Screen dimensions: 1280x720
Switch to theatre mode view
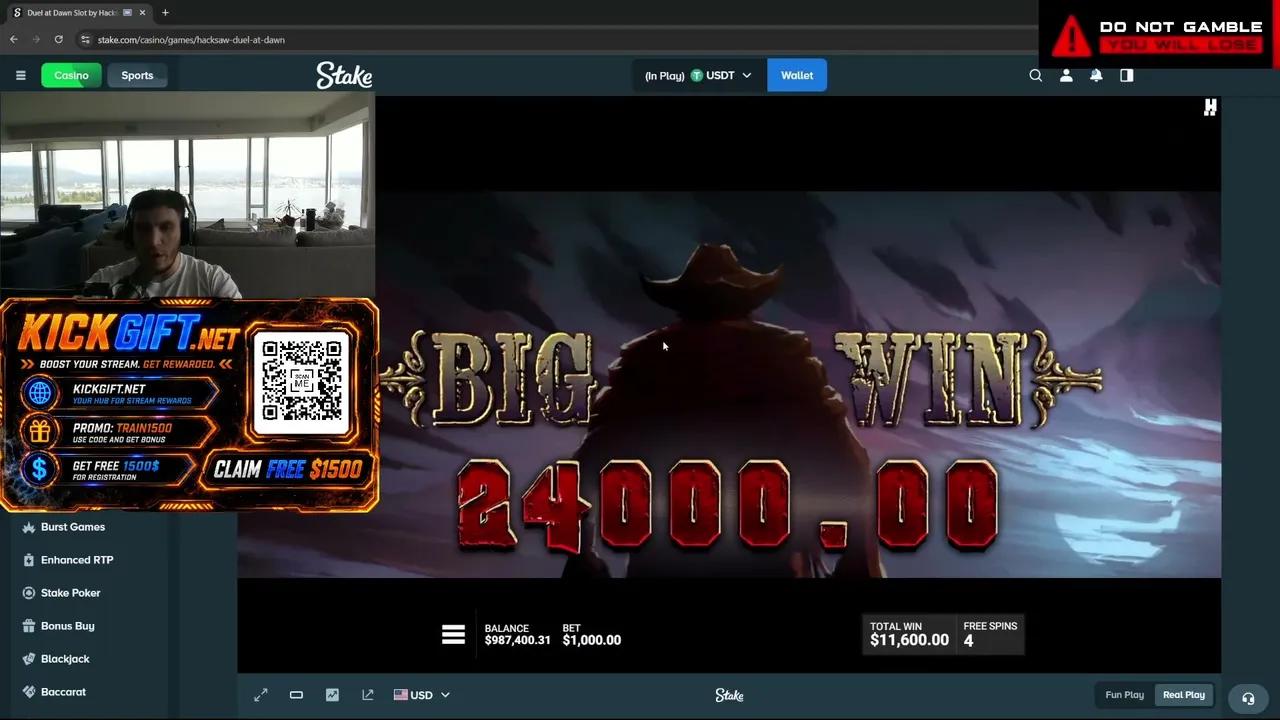[296, 695]
